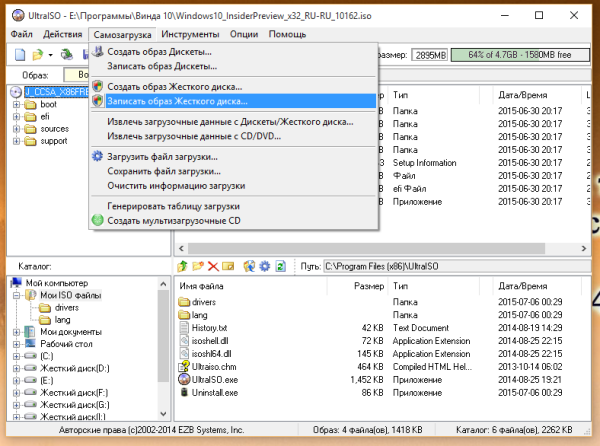Click the Add files to image icon
The image size is (600, 446).
[x=249, y=266]
